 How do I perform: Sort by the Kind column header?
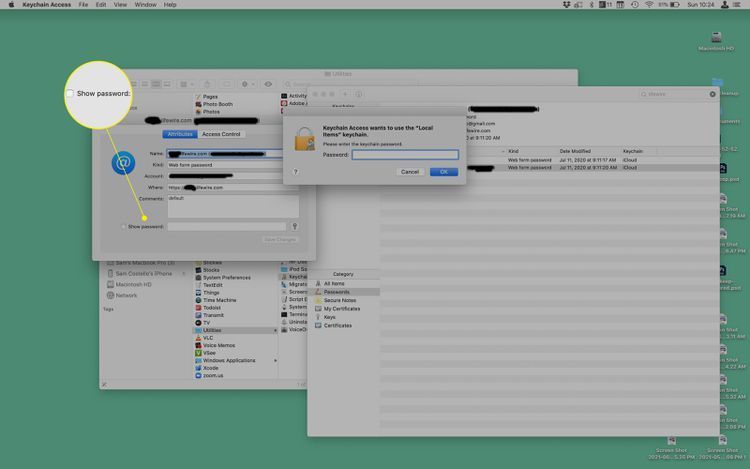pos(515,151)
